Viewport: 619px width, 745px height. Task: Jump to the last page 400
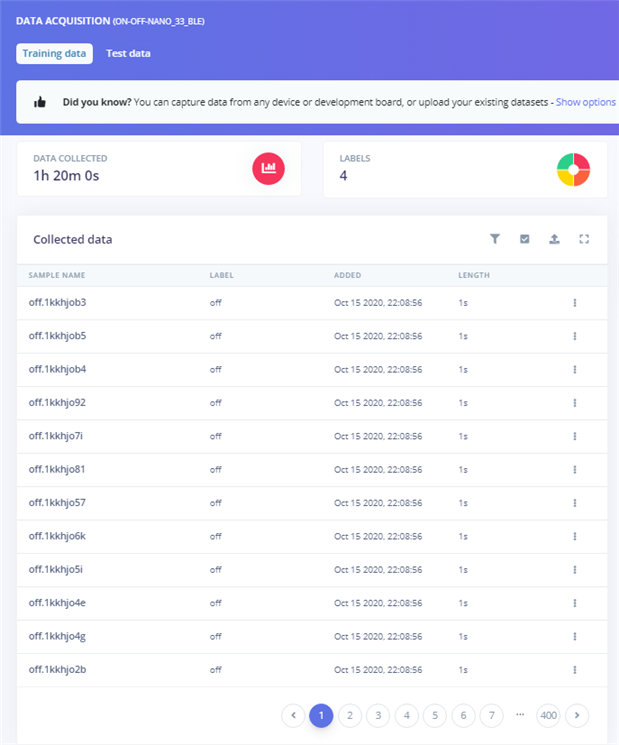coord(548,715)
